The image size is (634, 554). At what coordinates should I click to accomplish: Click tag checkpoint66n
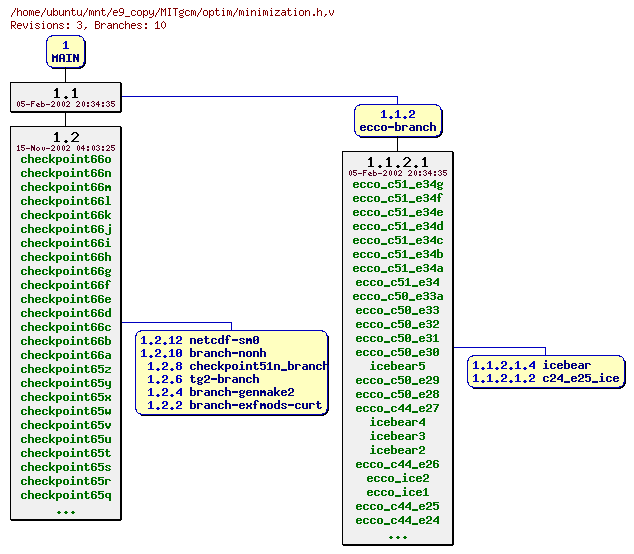66,173
